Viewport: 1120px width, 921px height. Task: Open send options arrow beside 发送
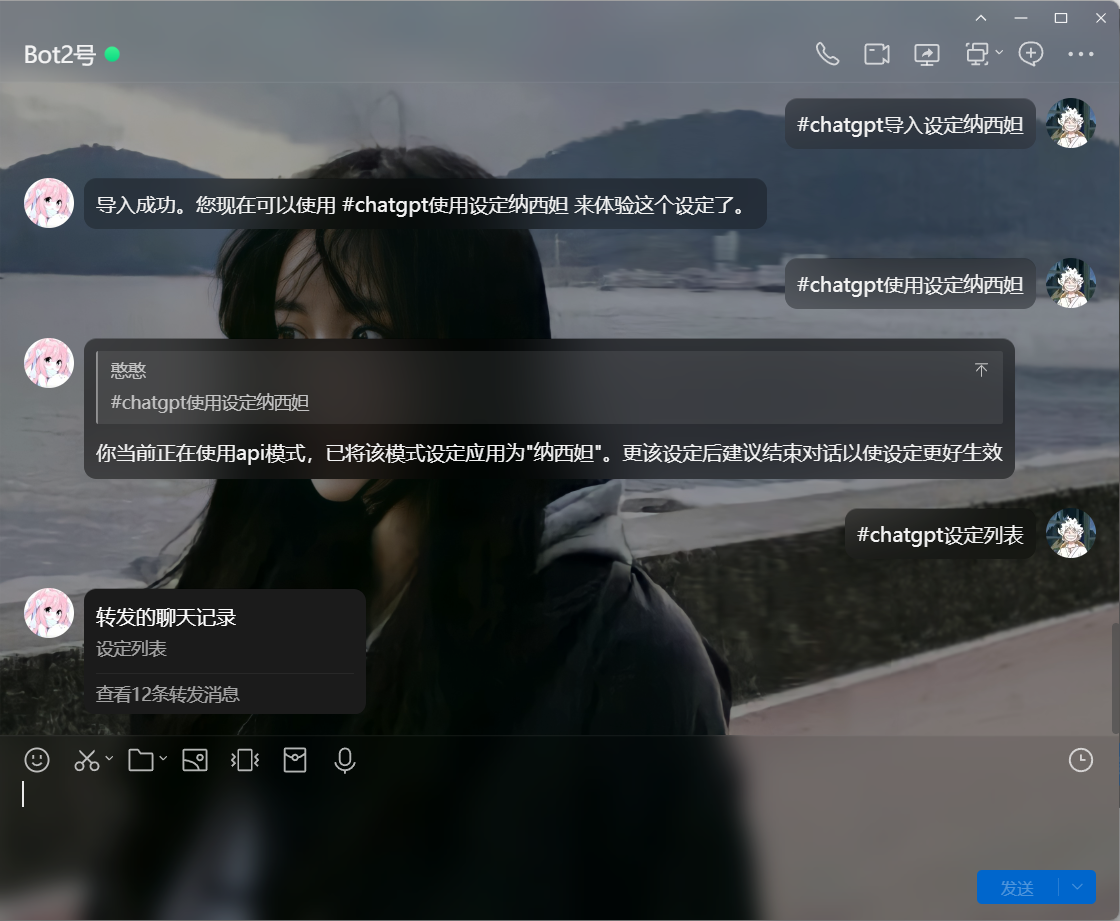click(1077, 887)
